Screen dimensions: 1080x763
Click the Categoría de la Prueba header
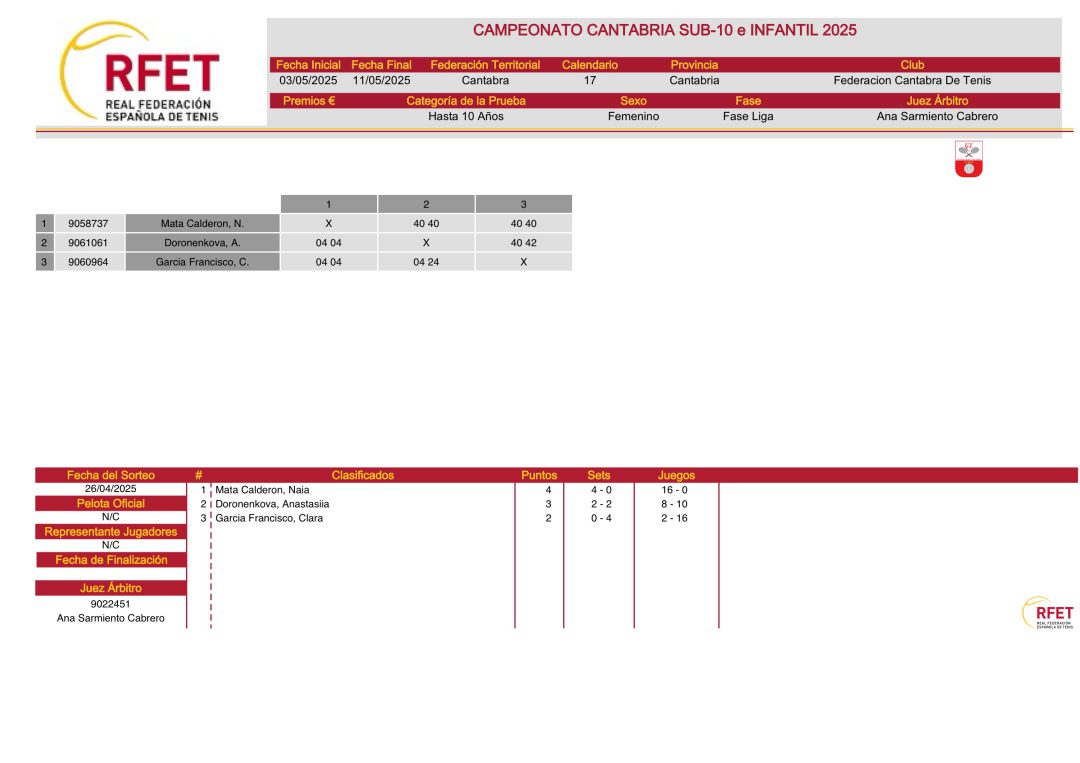tap(466, 101)
